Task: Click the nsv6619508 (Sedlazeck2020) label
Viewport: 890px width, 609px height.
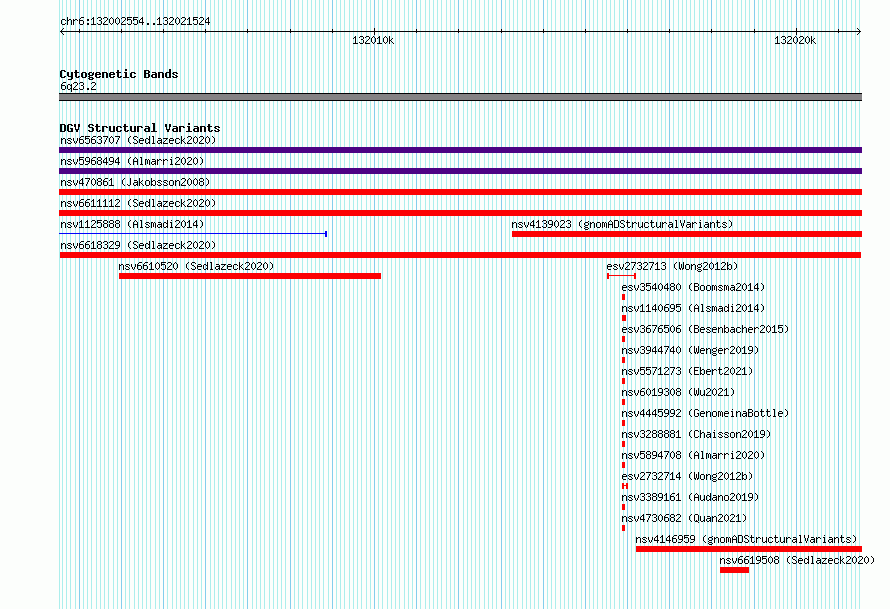Action: click(x=797, y=560)
